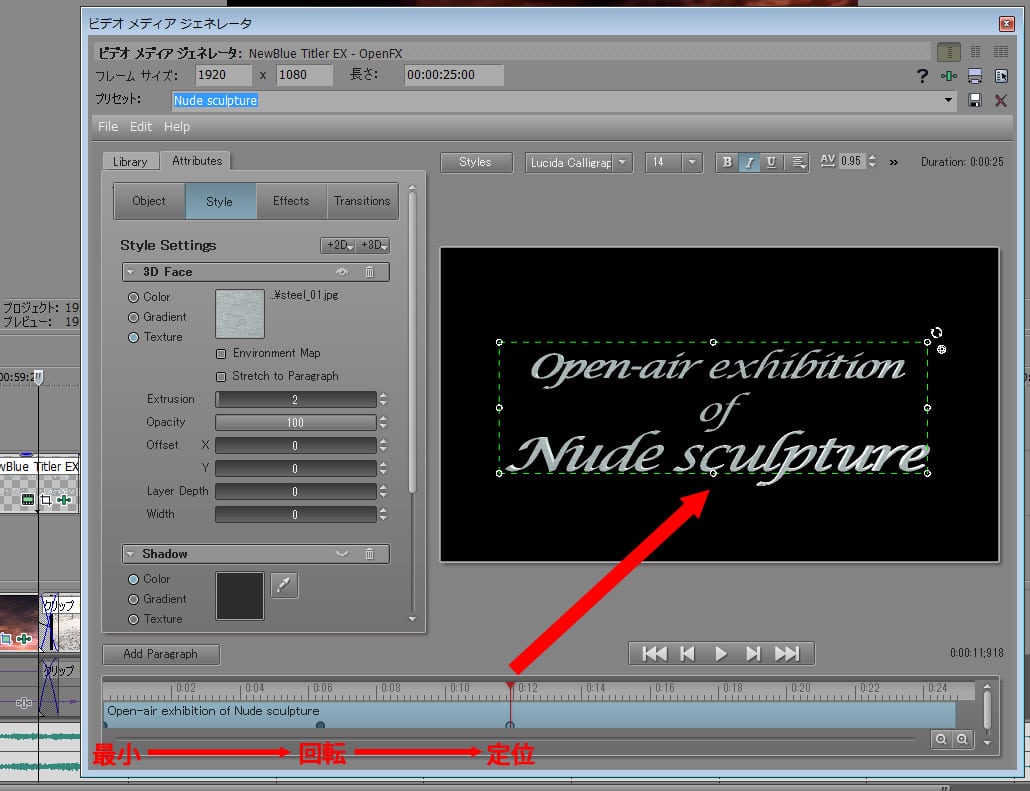This screenshot has width=1030, height=791.
Task: Click the Bold formatting icon
Action: pos(727,163)
